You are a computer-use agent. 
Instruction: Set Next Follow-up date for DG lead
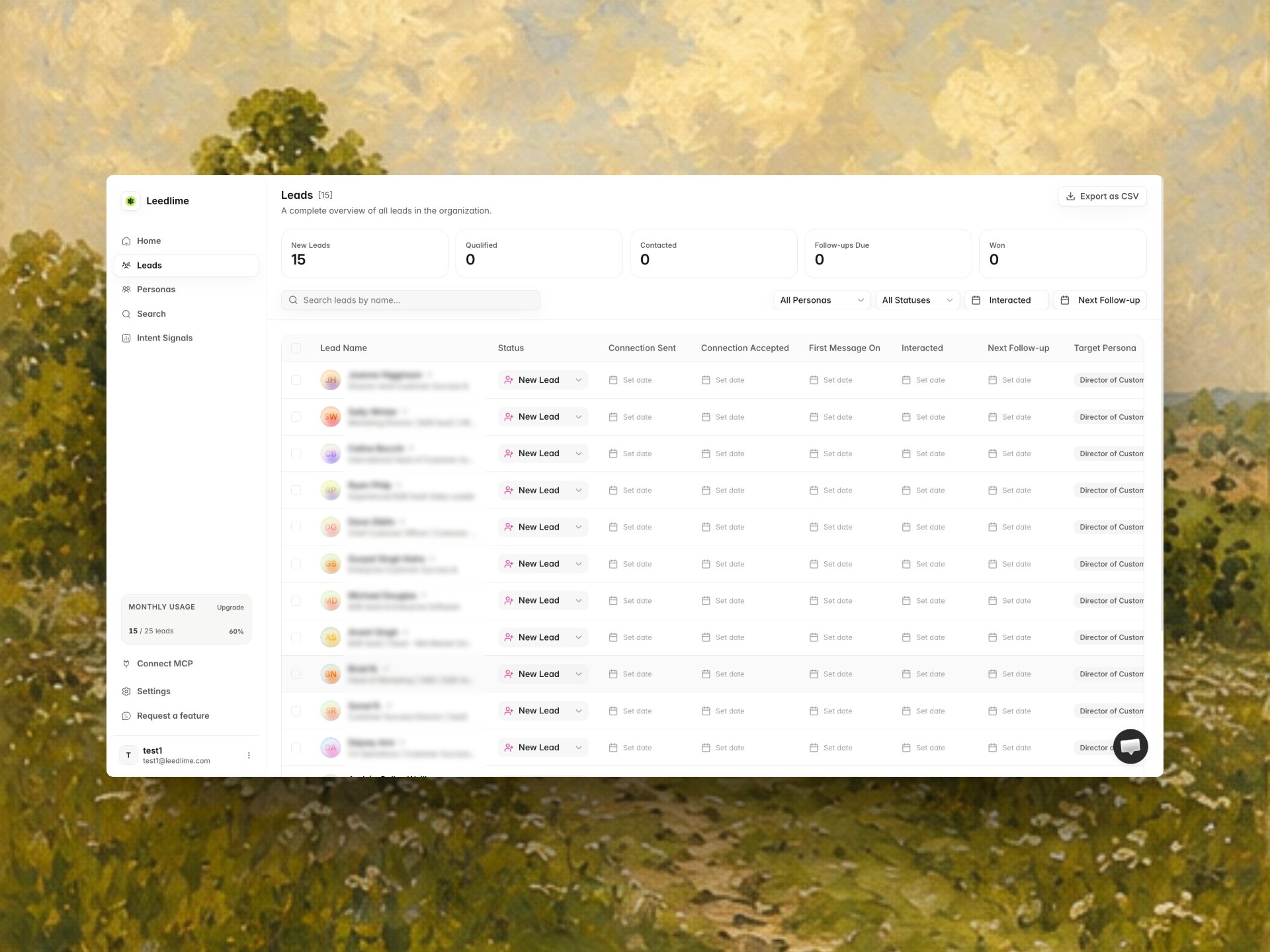pos(1009,527)
